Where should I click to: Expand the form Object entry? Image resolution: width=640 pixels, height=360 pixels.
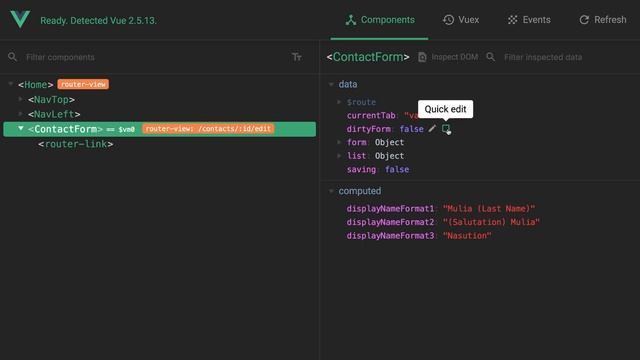[339, 142]
